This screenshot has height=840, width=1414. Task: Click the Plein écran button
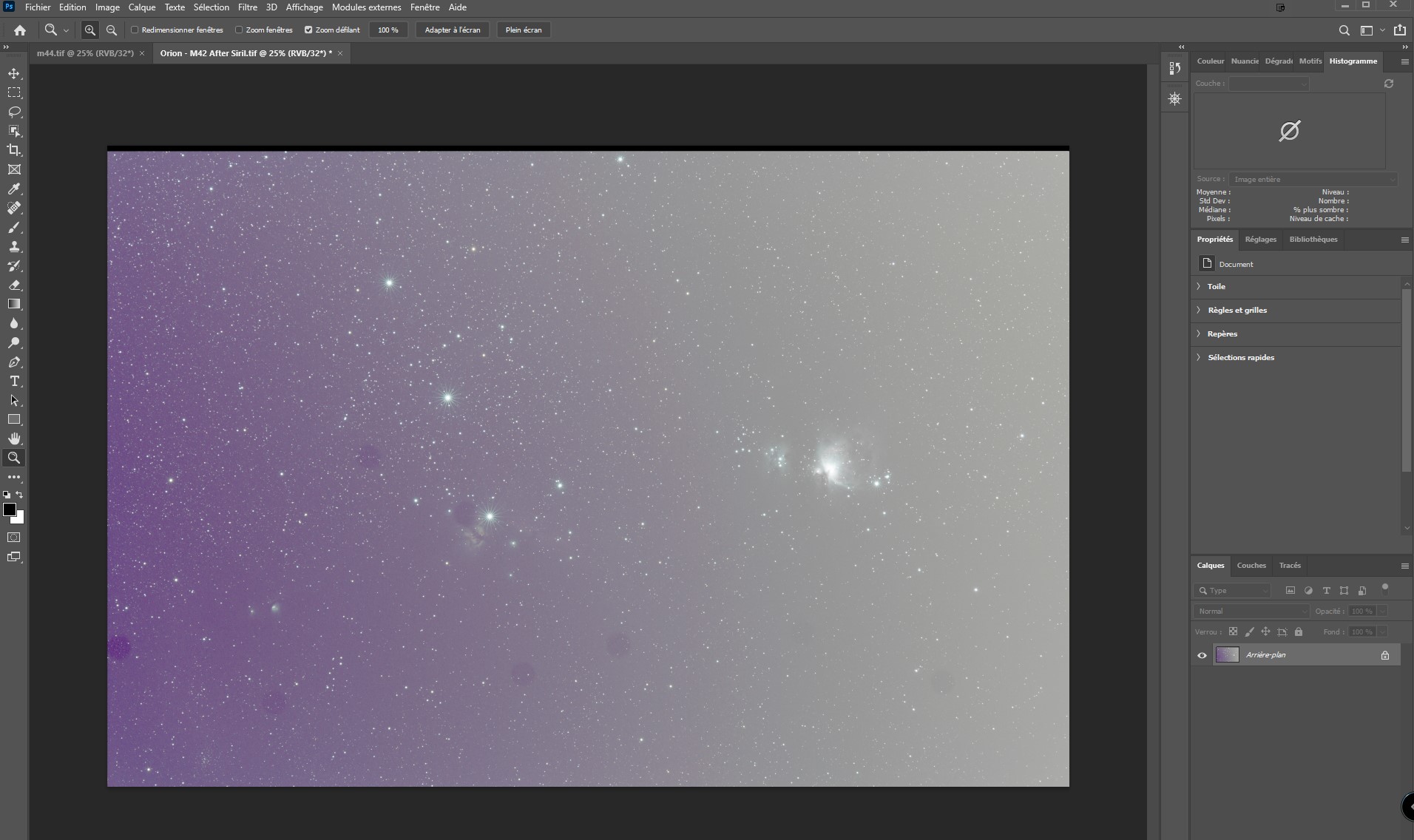click(x=524, y=30)
